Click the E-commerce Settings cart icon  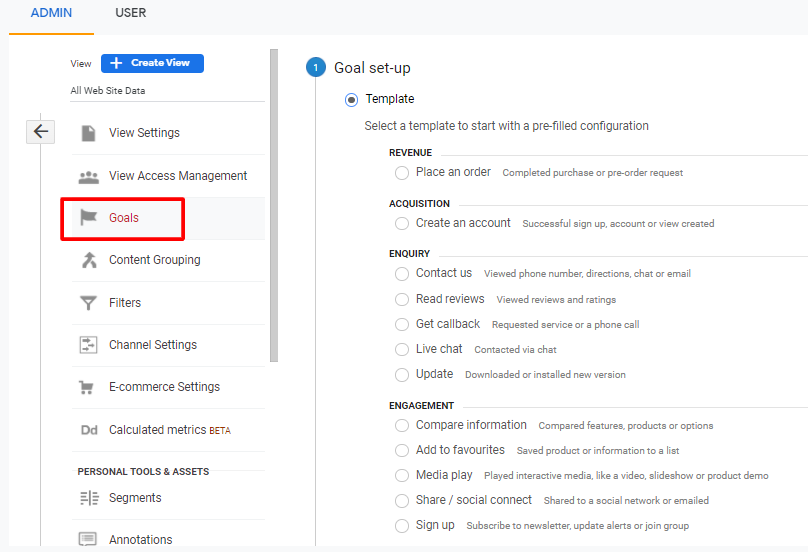(89, 387)
